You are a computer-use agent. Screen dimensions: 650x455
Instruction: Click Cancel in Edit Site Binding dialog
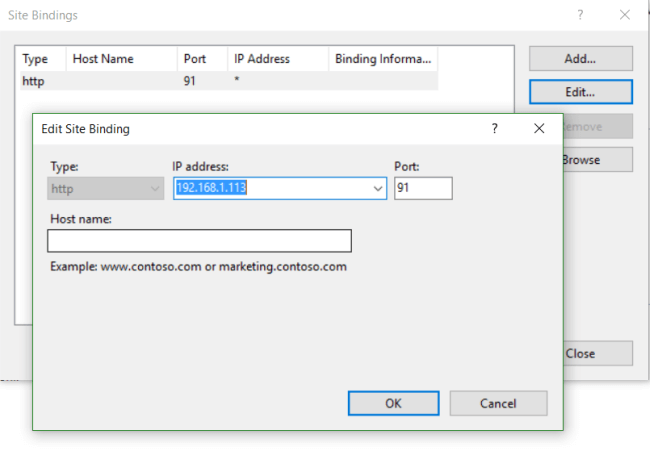498,403
